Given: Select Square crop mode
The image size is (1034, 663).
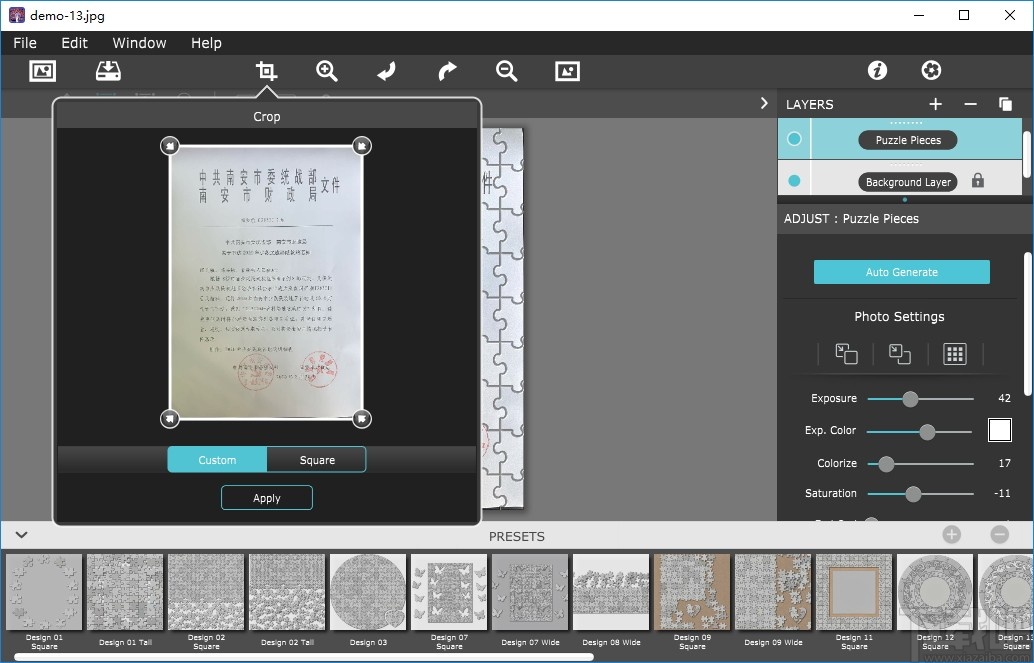Looking at the screenshot, I should point(317,460).
